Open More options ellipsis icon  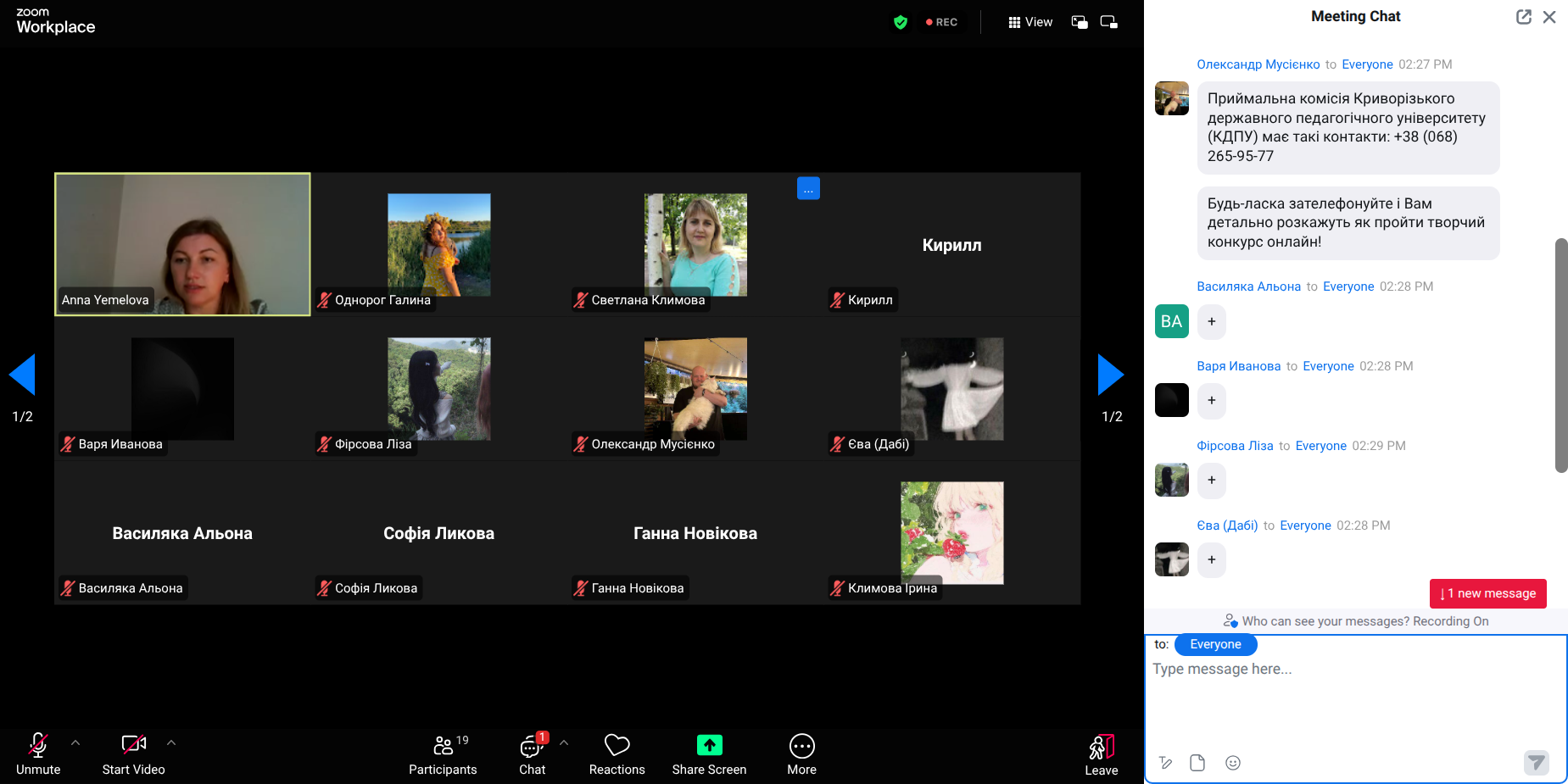801,746
